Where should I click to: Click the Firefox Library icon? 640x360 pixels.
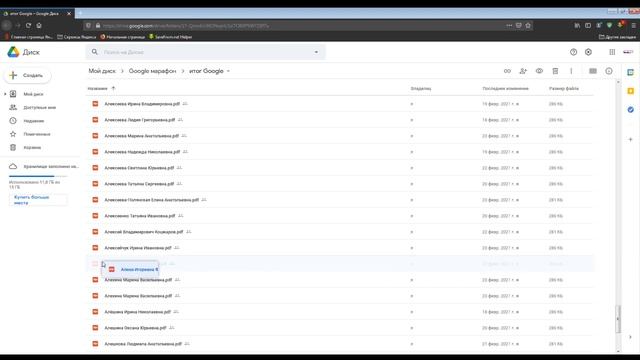coord(577,25)
